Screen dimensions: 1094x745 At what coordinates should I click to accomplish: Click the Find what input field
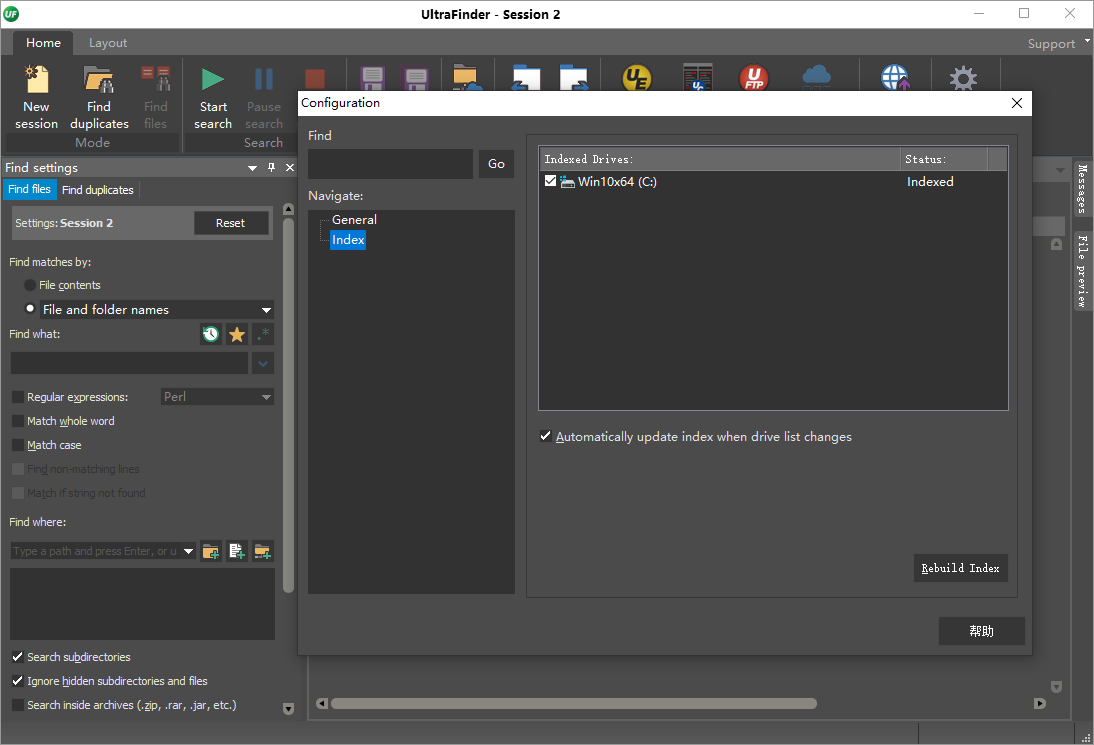(129, 363)
